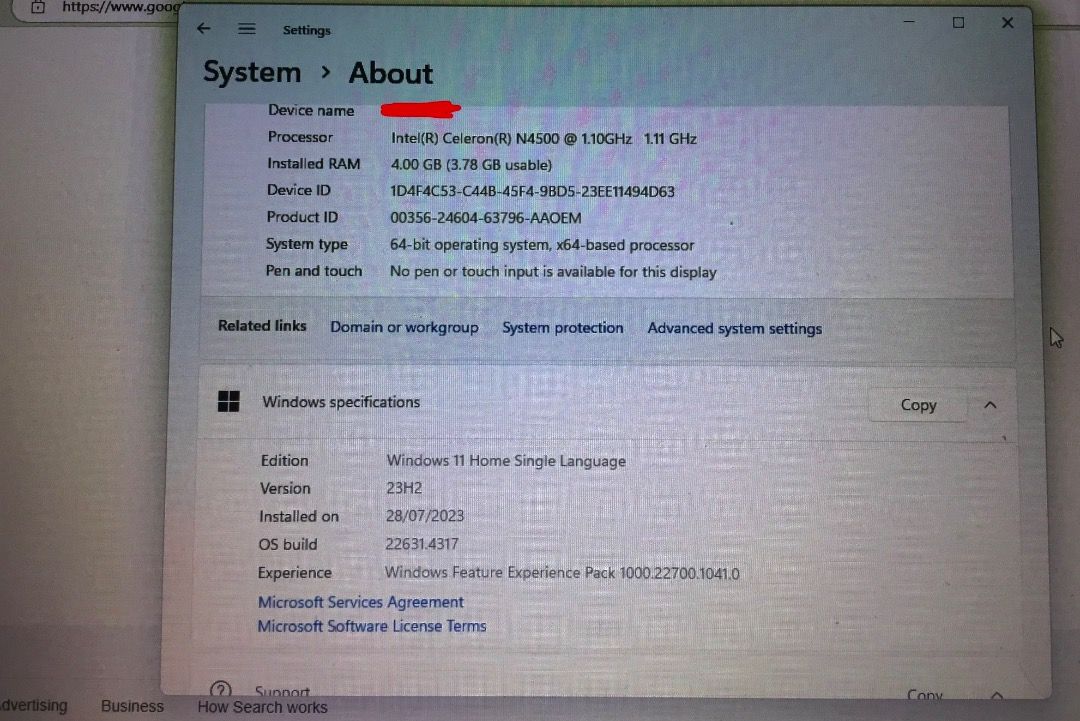Click the Installed RAM label
Screen dimensions: 1080x721
coord(313,164)
